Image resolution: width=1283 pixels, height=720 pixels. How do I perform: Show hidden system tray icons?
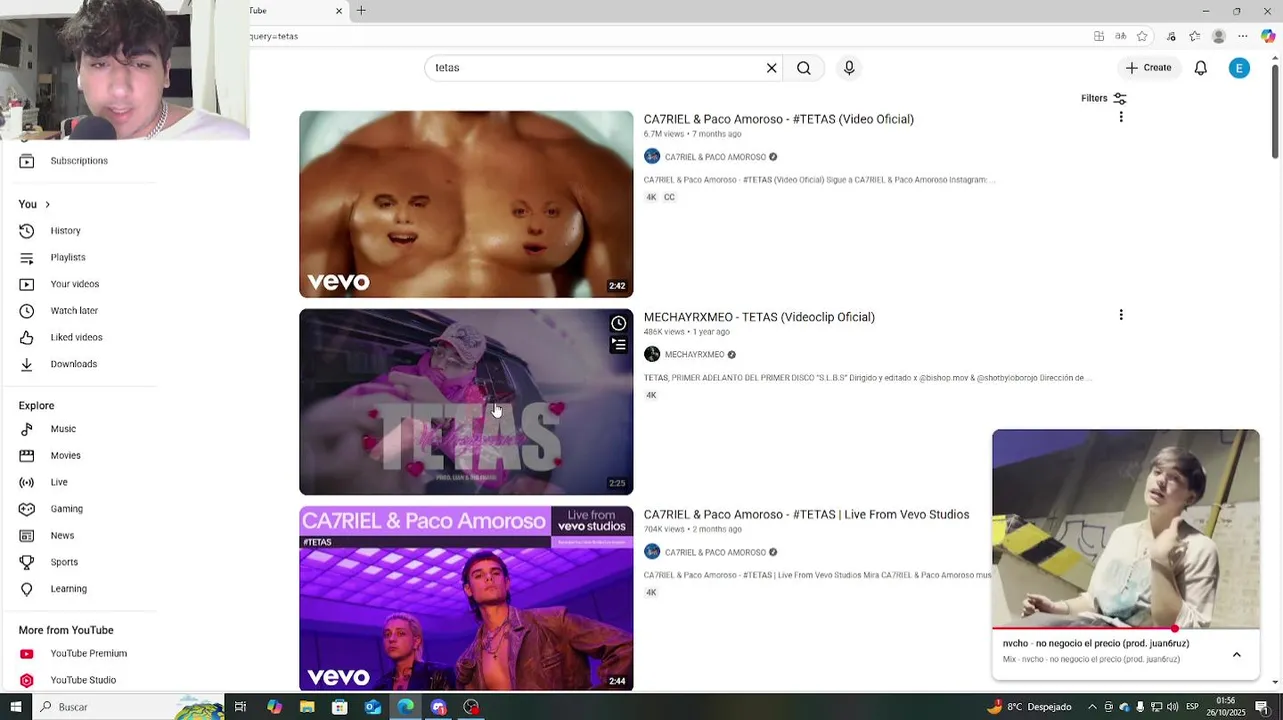click(1092, 707)
